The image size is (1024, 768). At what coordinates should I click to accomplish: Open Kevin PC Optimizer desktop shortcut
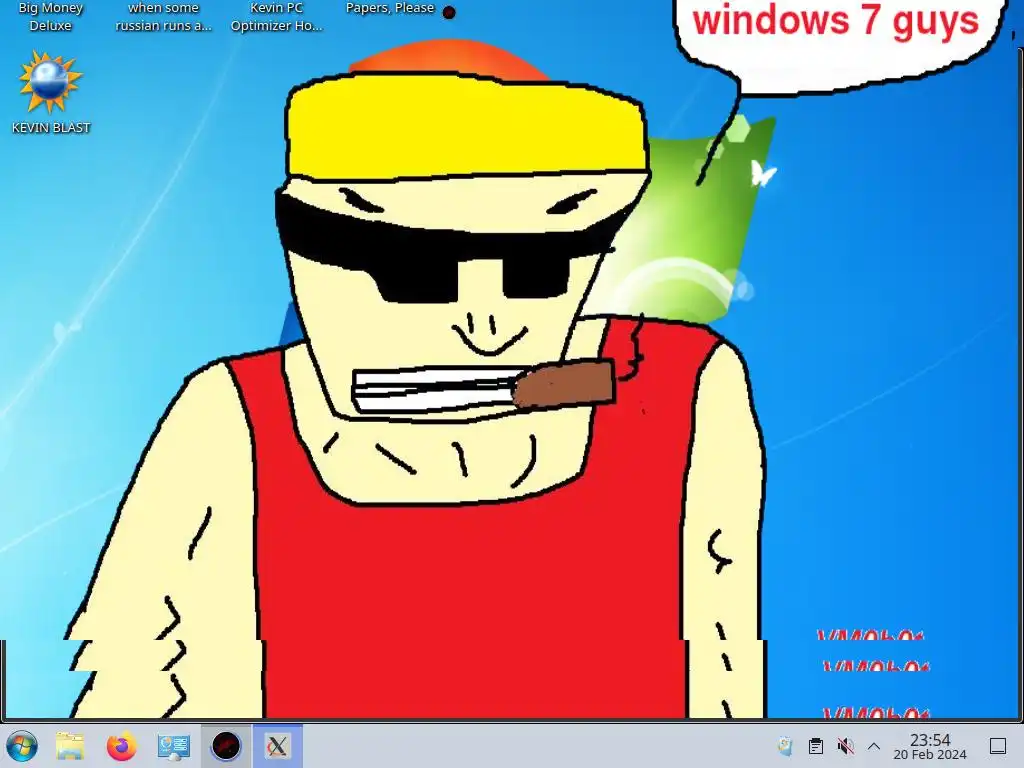tap(276, 17)
